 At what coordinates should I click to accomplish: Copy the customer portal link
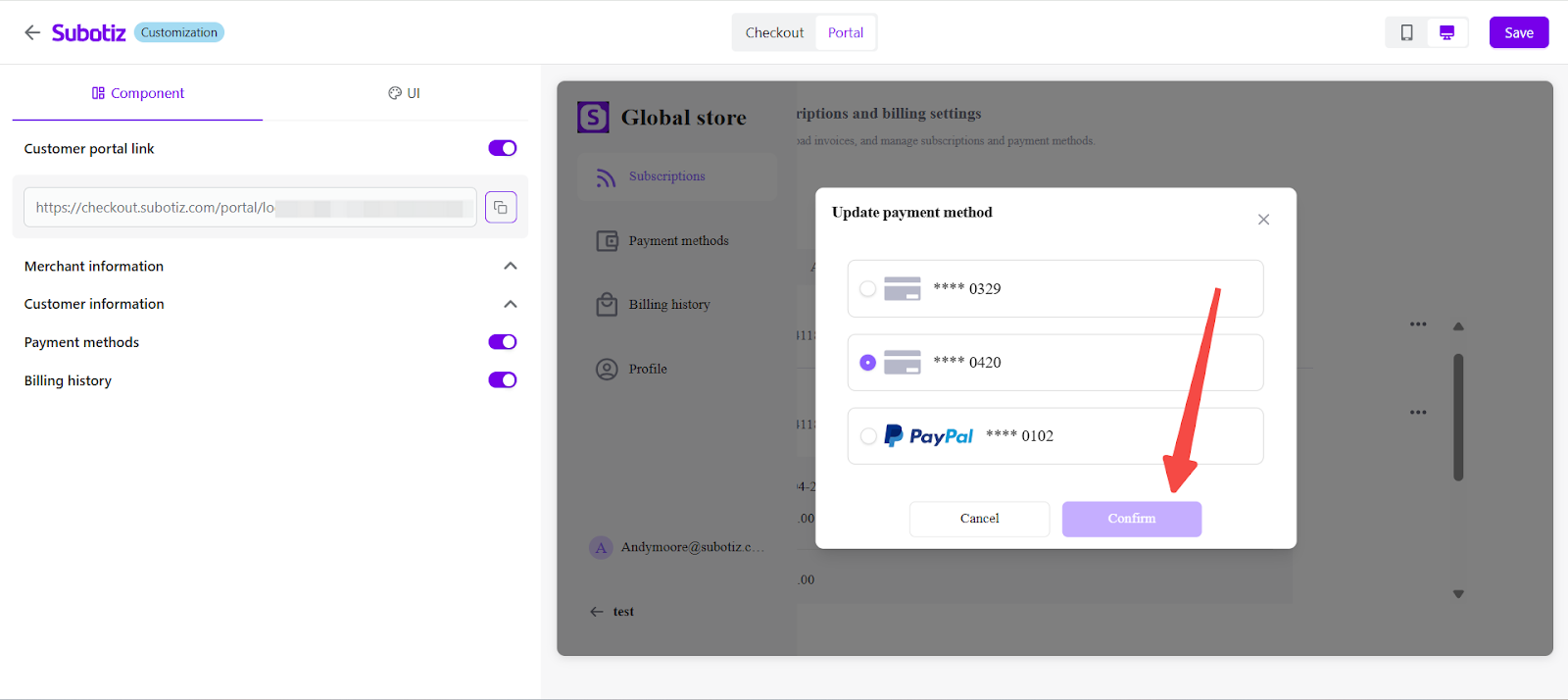pyautogui.click(x=501, y=208)
